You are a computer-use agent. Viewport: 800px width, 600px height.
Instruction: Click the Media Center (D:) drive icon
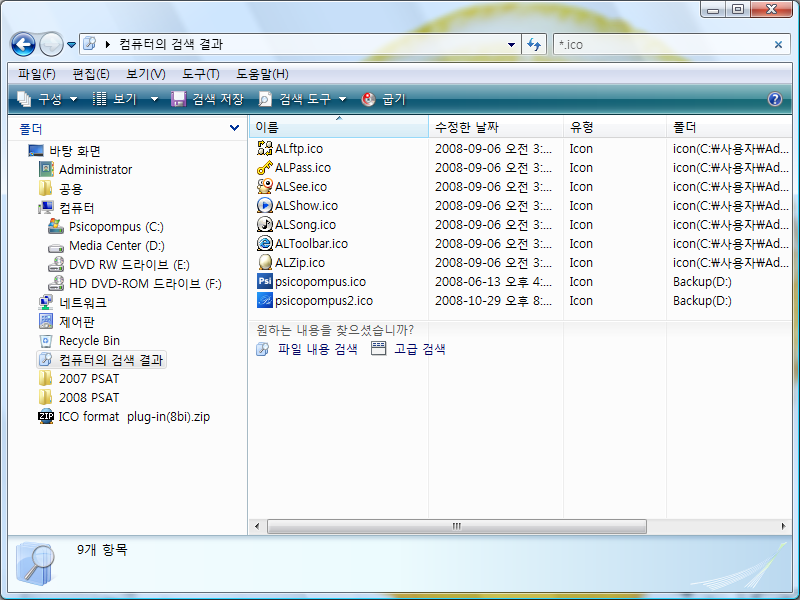pos(56,247)
